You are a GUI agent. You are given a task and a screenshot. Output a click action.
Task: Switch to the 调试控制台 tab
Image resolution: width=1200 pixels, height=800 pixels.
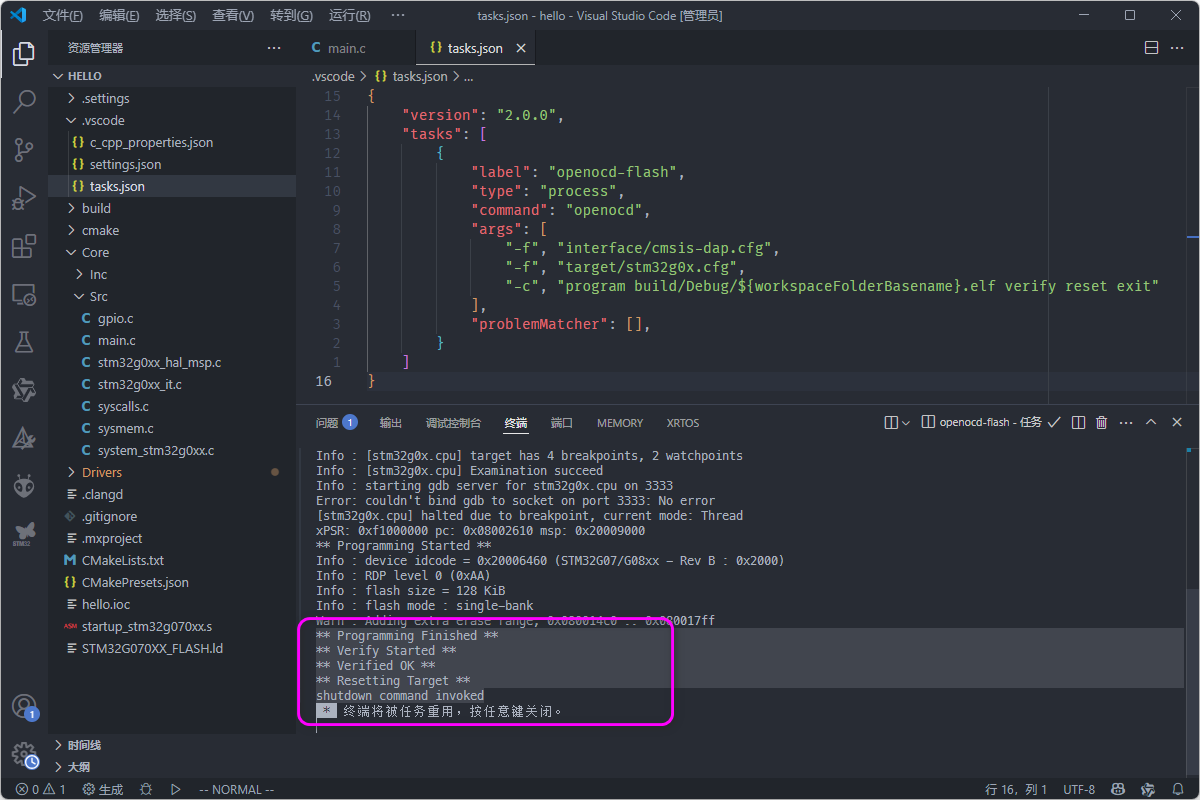click(x=453, y=423)
